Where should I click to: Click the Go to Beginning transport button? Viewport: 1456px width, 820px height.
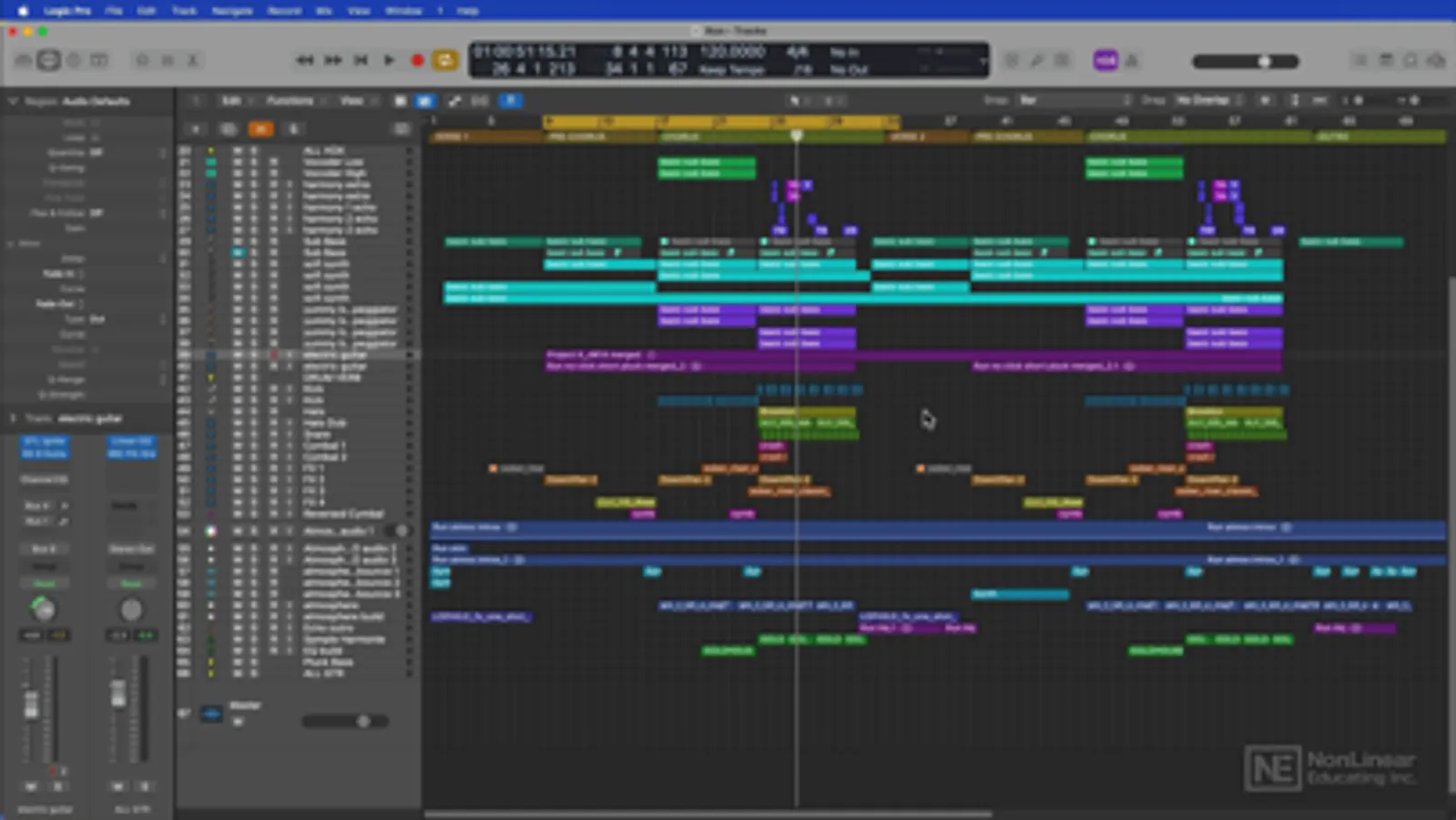click(361, 60)
